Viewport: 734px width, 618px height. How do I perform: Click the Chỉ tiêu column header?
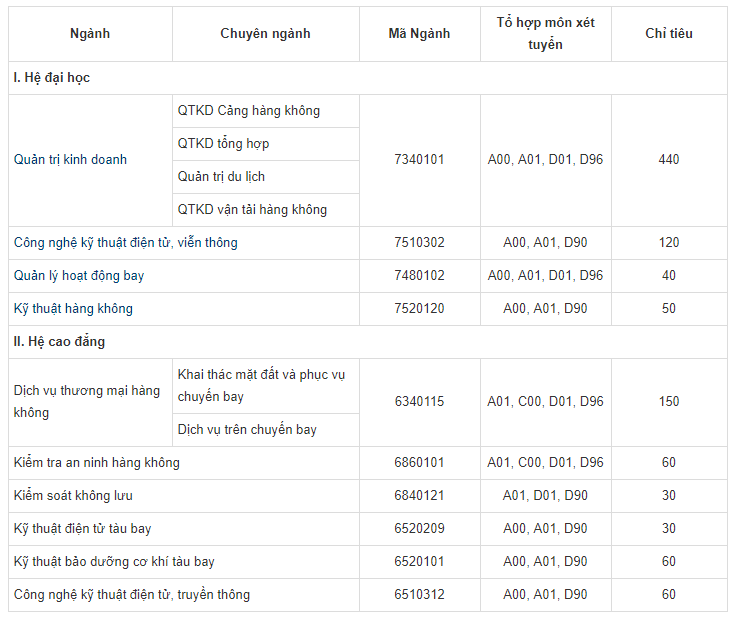click(669, 34)
